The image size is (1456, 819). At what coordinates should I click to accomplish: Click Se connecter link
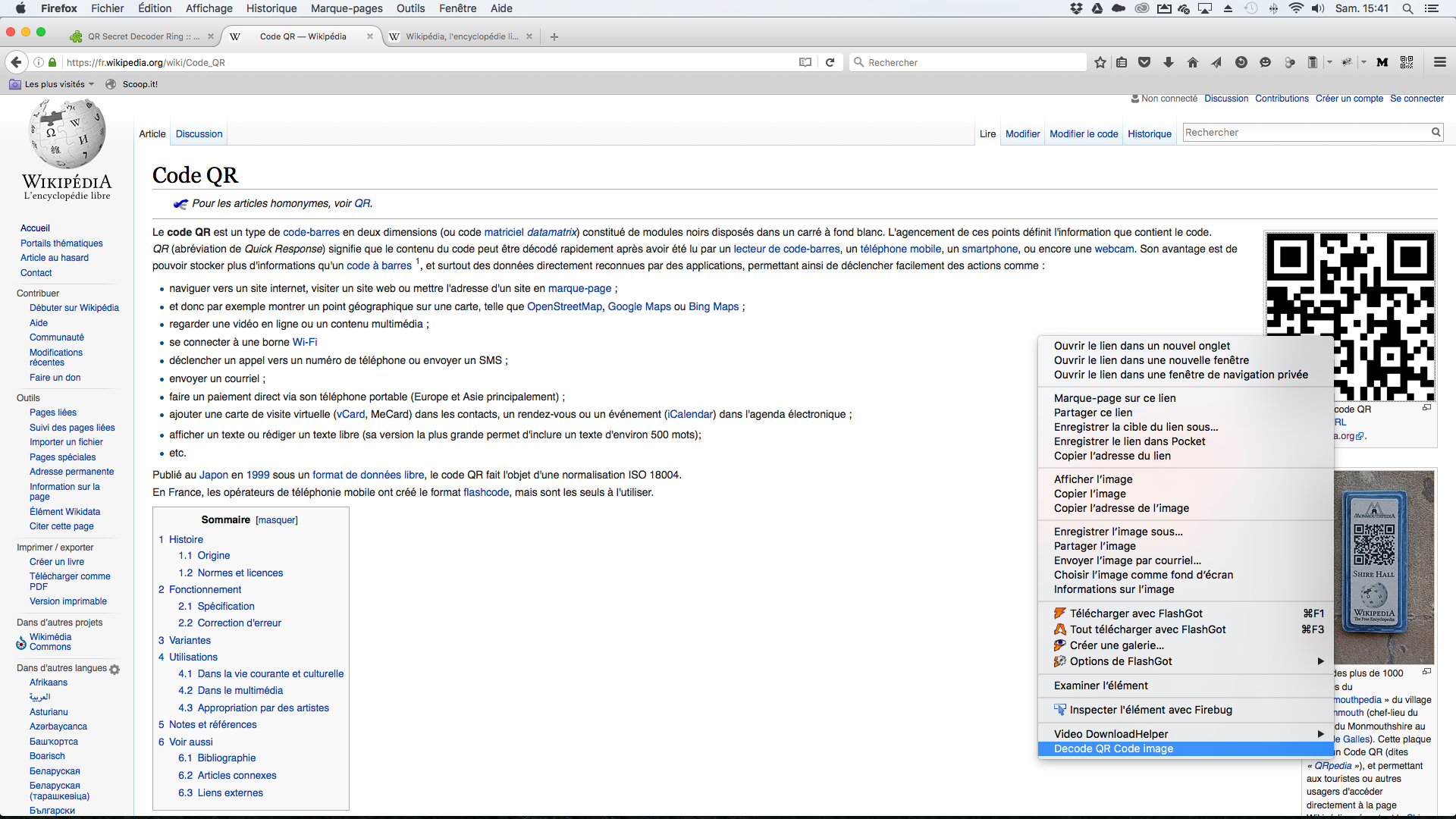click(1417, 99)
